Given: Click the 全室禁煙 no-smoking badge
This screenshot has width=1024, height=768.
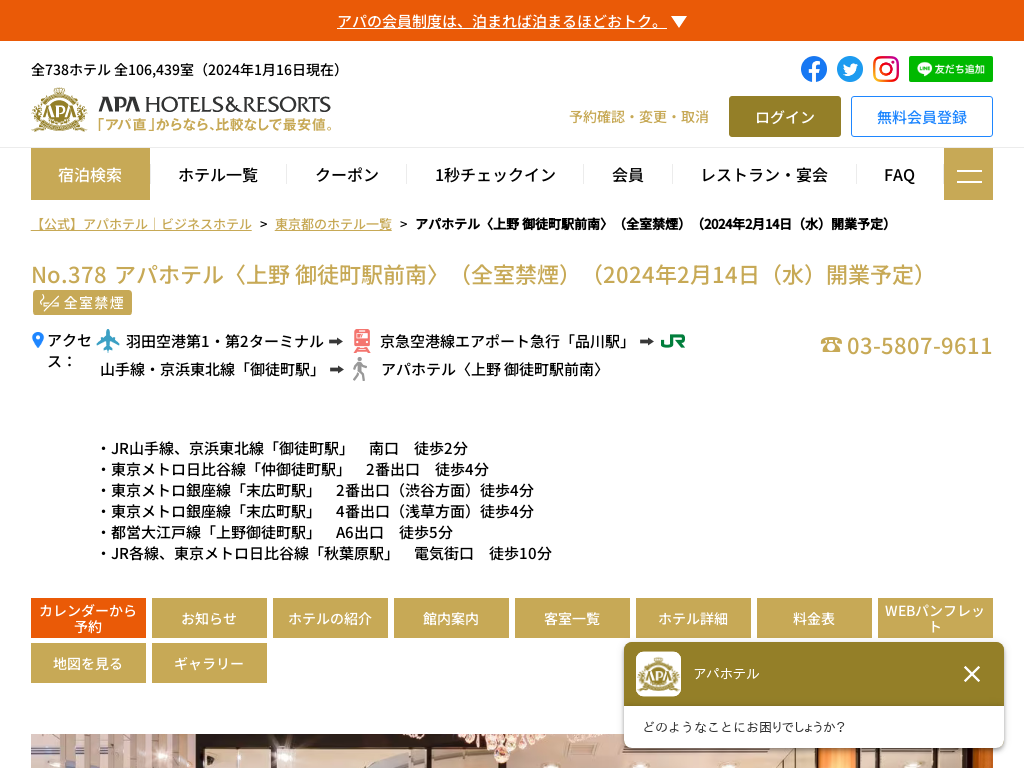Looking at the screenshot, I should click(x=82, y=303).
